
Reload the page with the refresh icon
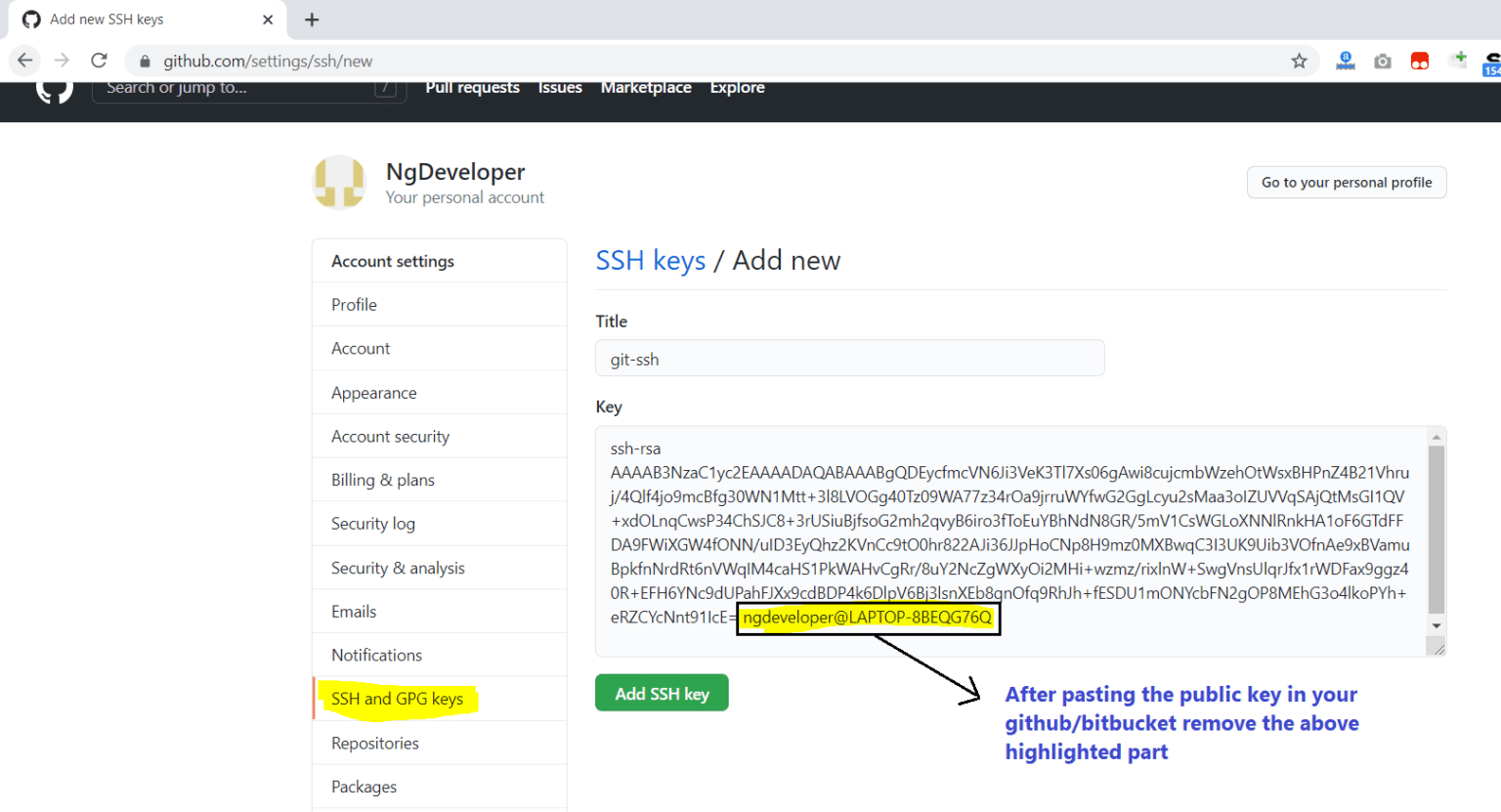click(x=99, y=61)
